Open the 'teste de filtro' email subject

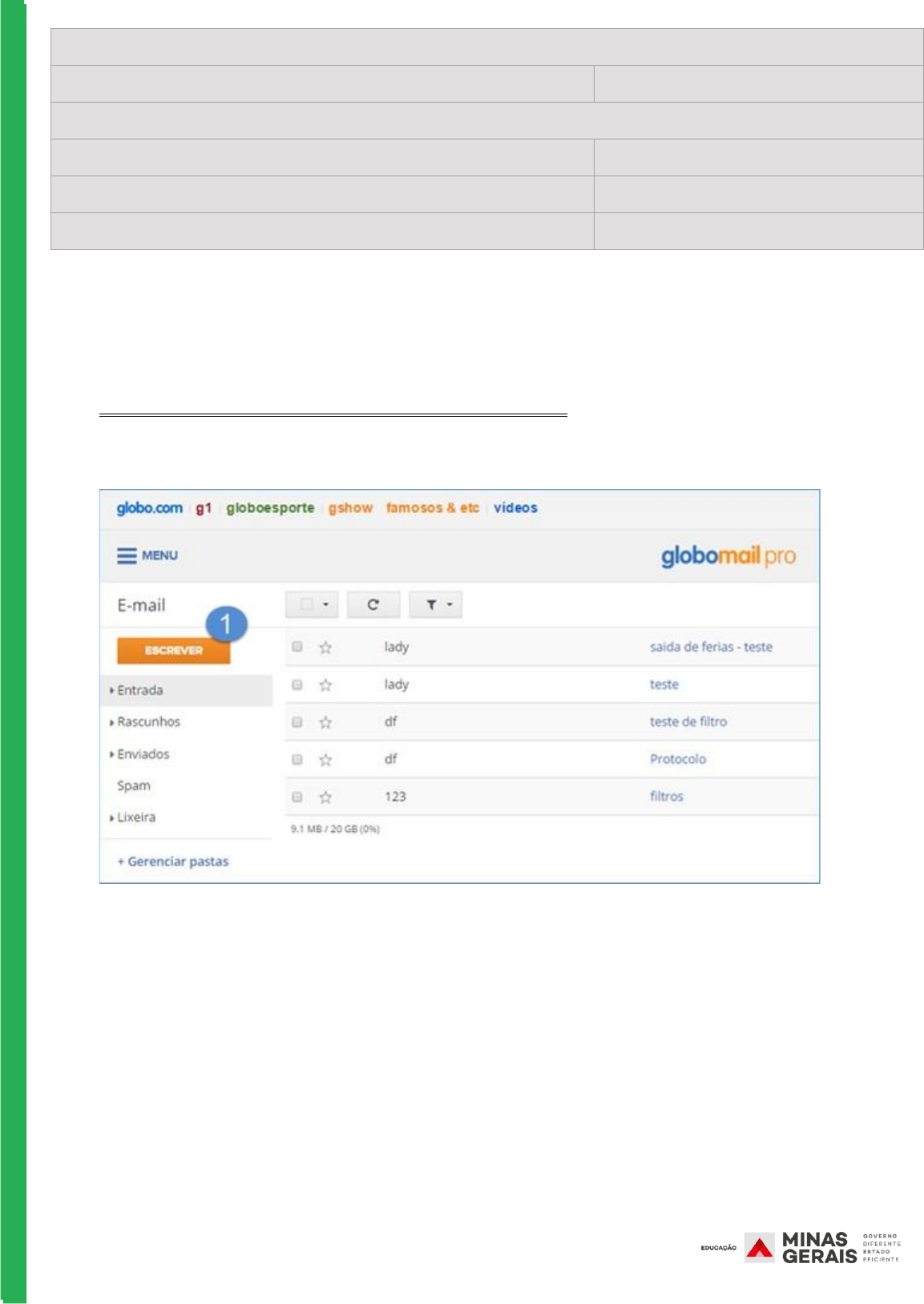688,722
